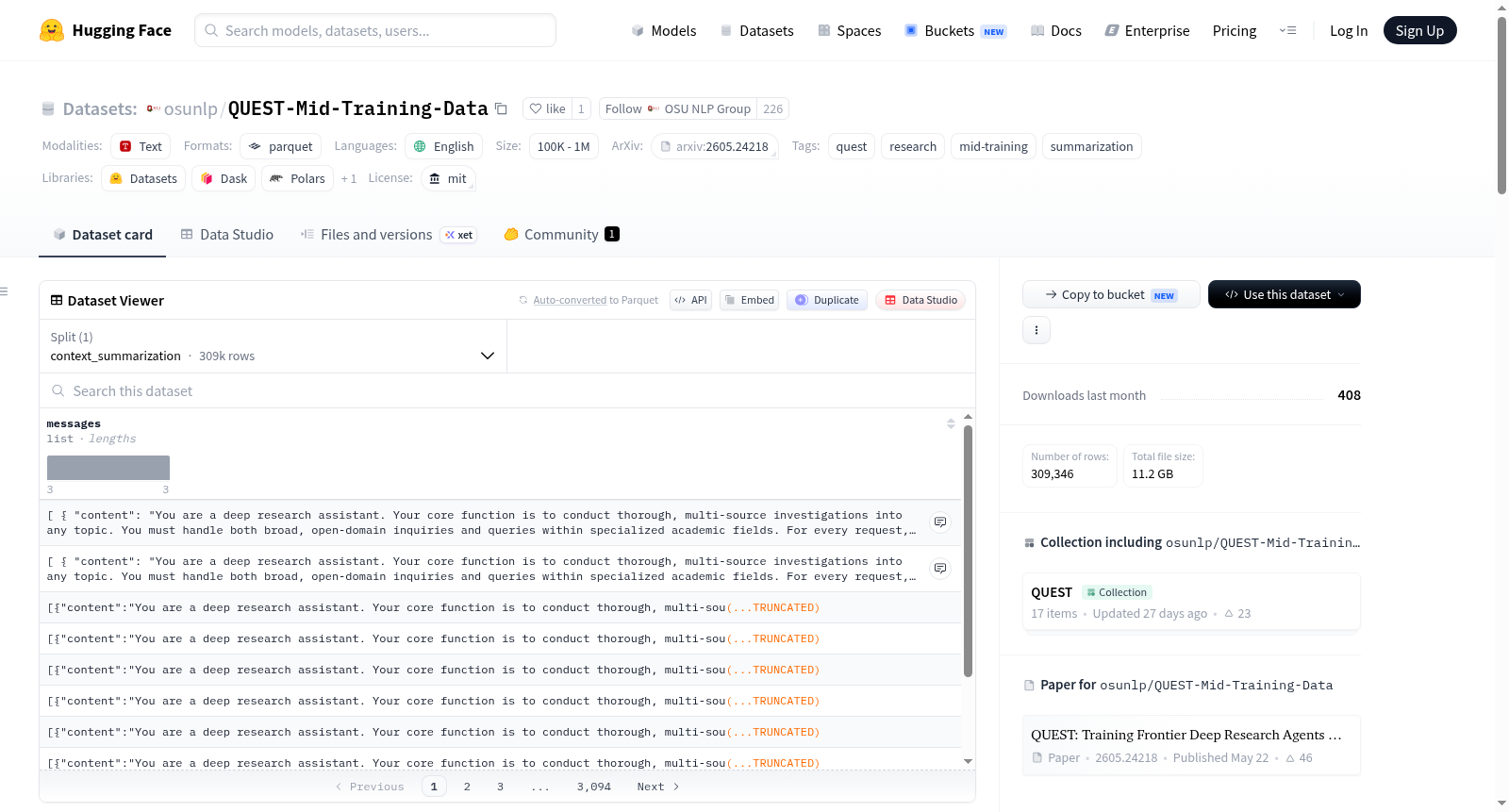Open Buckets page
Image resolution: width=1509 pixels, height=812 pixels.
955,31
